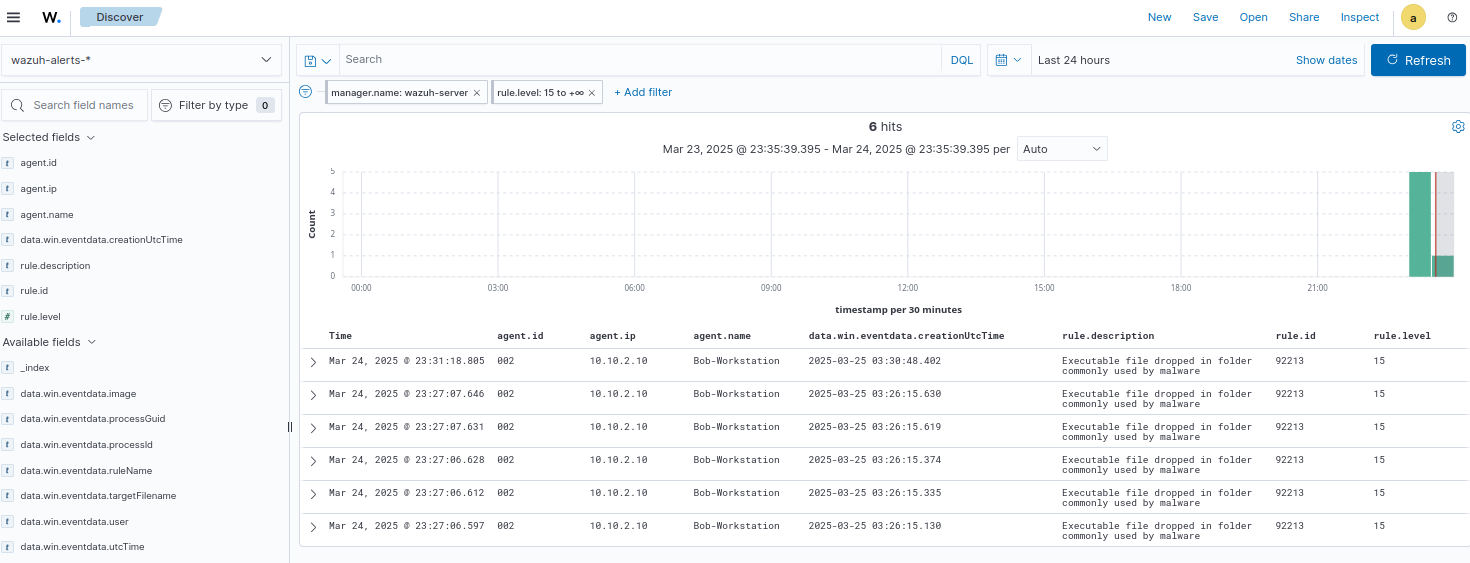Open the saved queries disk icon

317,60
